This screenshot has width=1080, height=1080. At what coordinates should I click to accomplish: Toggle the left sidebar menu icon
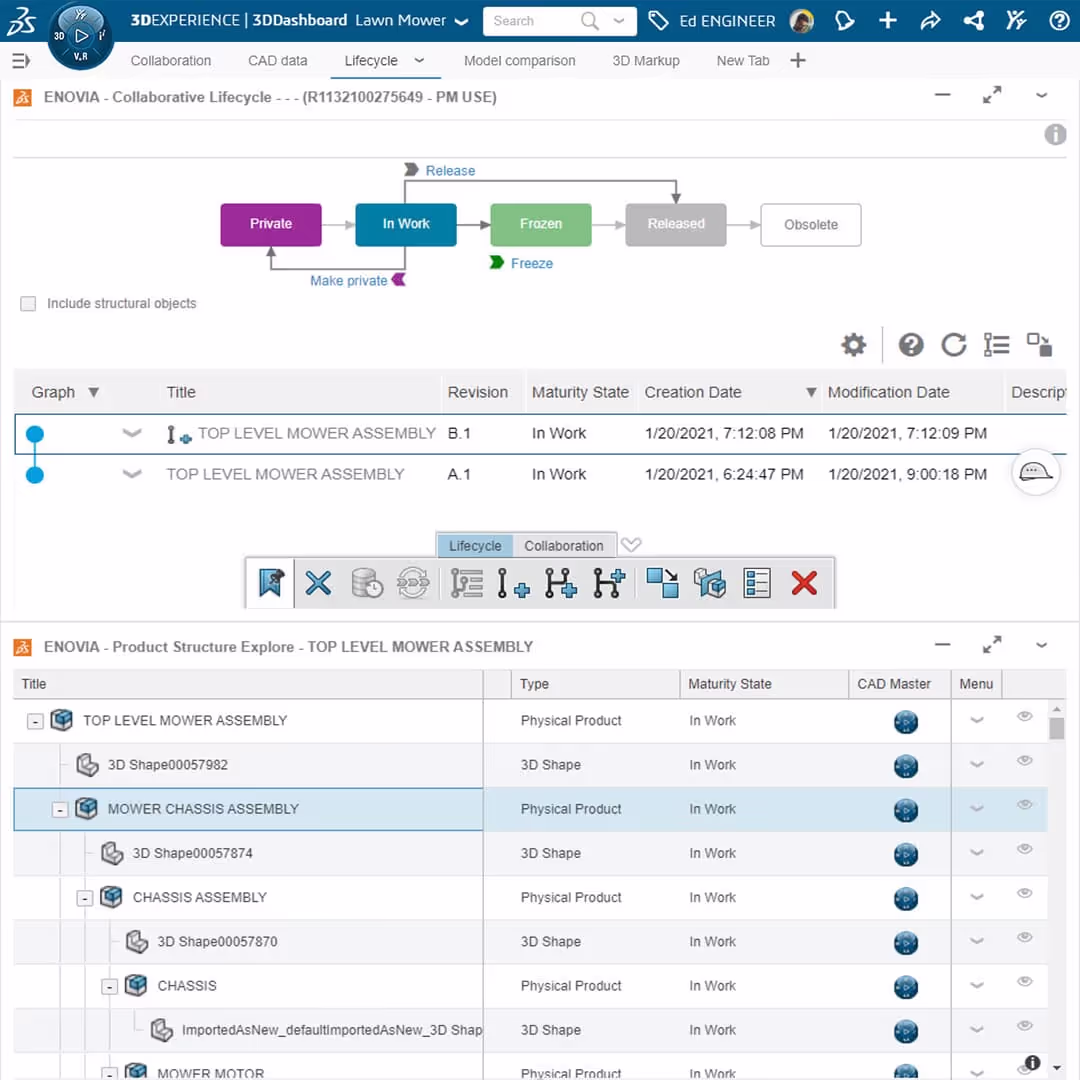click(21, 61)
